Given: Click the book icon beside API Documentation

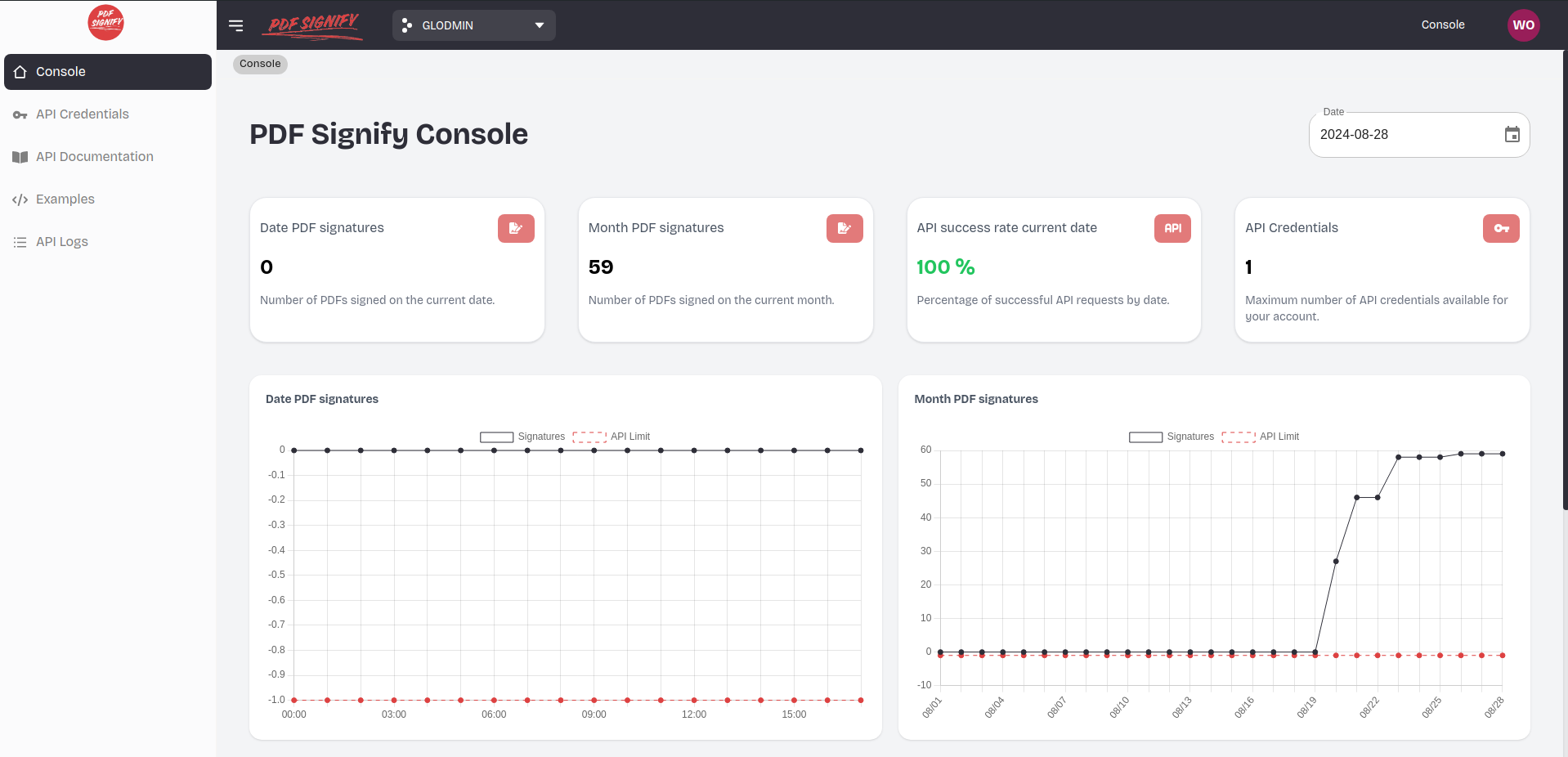Looking at the screenshot, I should 20,157.
